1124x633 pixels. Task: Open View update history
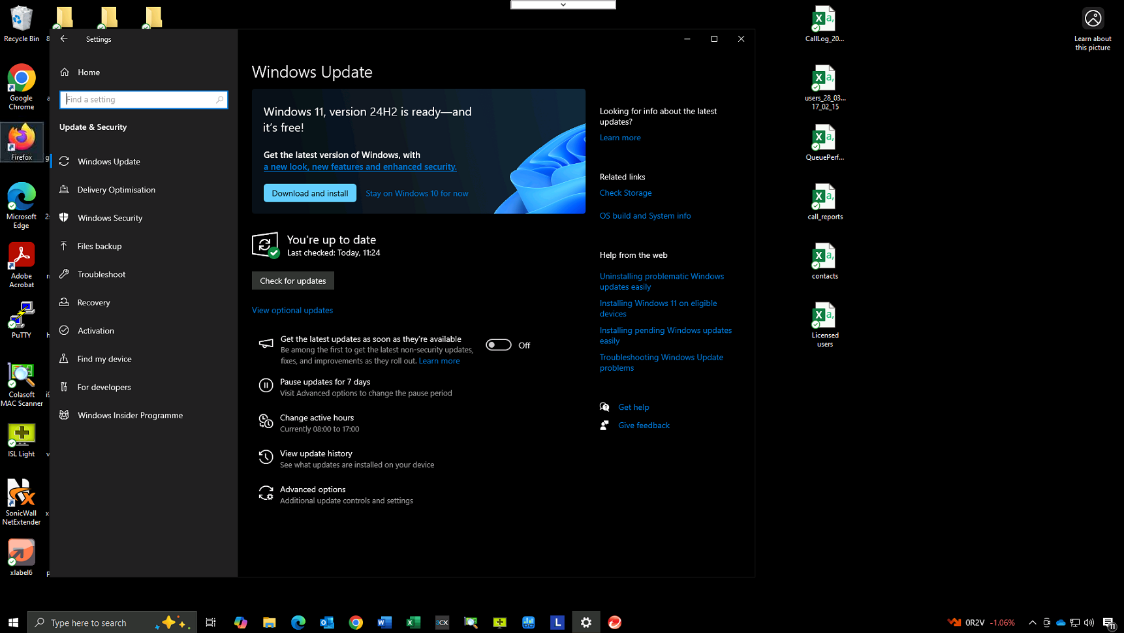pos(315,454)
